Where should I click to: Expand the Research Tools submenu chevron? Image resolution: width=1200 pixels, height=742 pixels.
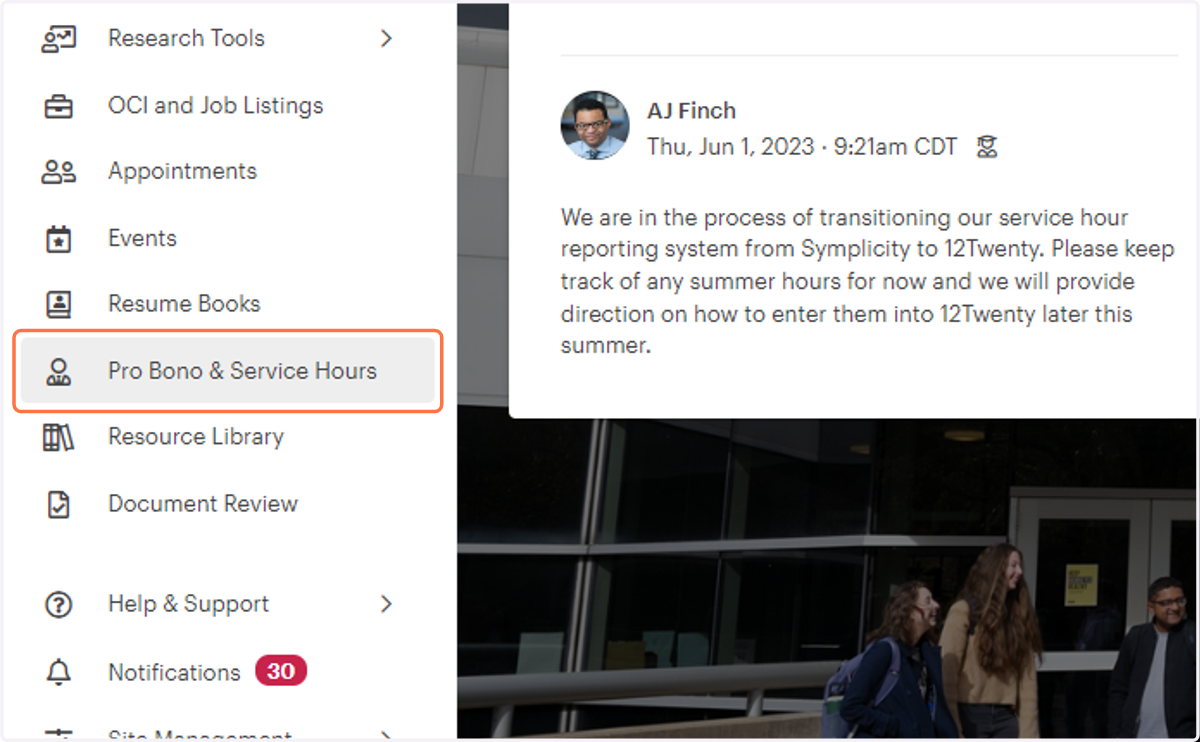pos(387,39)
